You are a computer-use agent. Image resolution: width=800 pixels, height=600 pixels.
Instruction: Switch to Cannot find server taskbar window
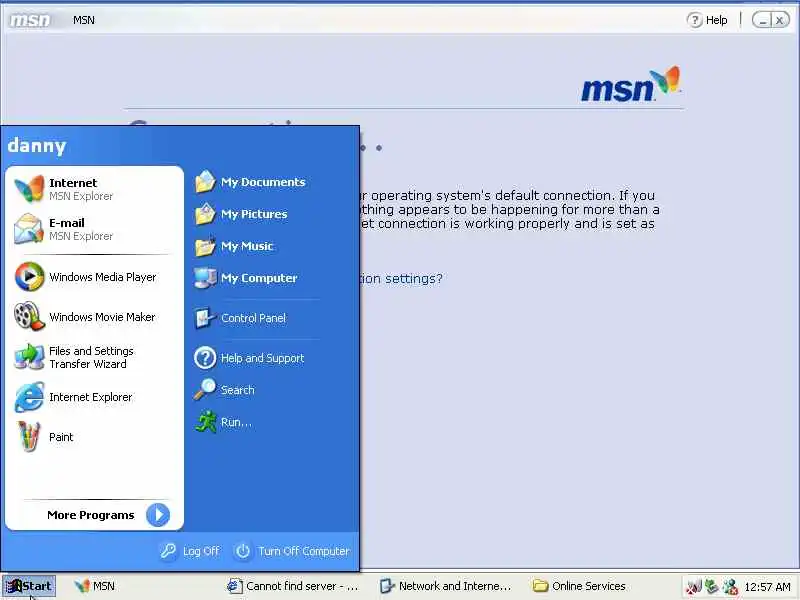293,586
